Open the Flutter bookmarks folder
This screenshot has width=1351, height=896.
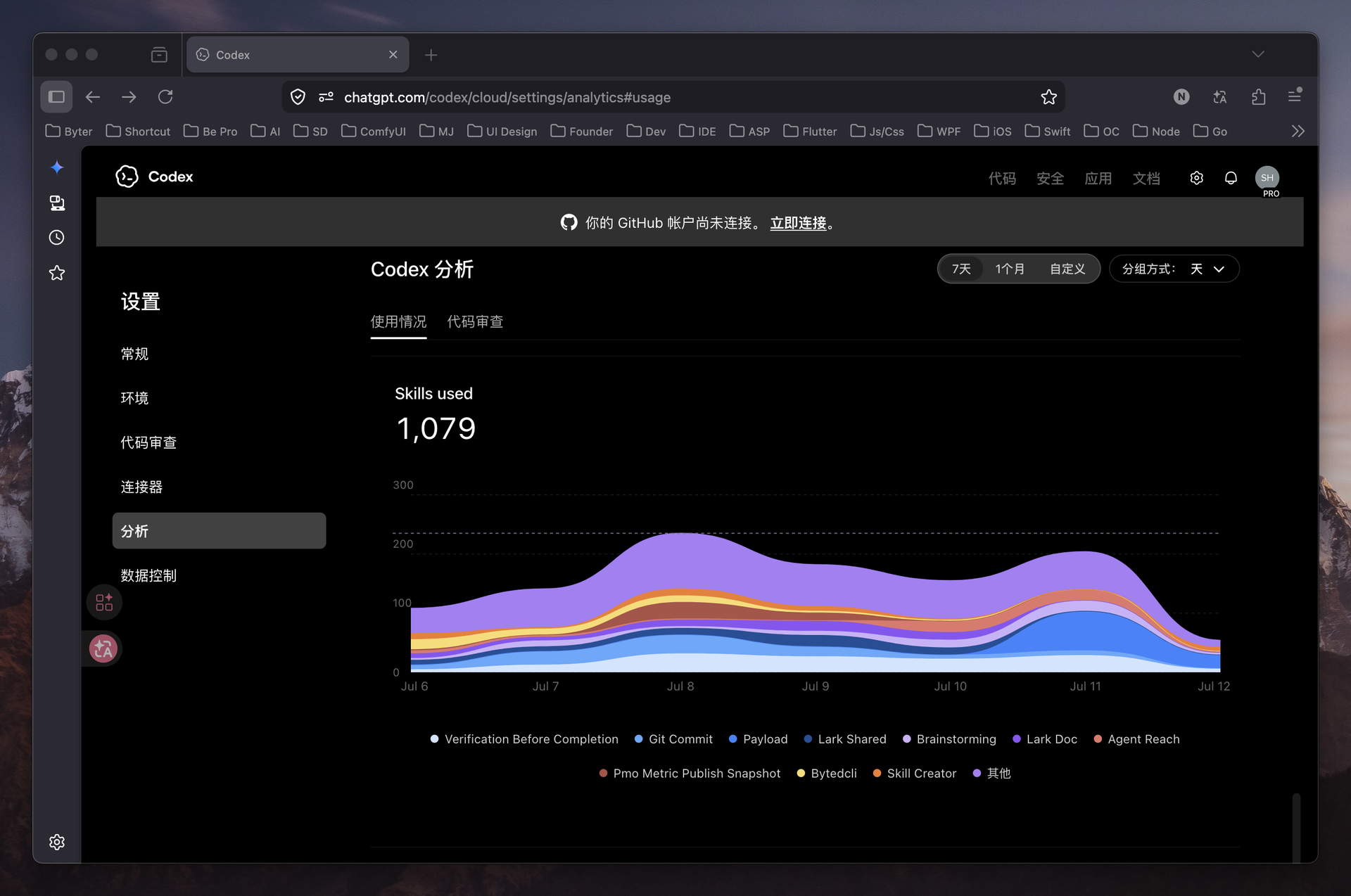(x=810, y=132)
